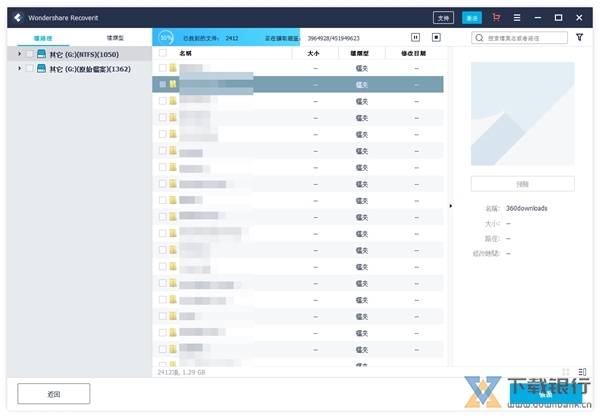This screenshot has height=417, width=600.
Task: Tick the checkbox of the highlighted row
Action: 163,84
